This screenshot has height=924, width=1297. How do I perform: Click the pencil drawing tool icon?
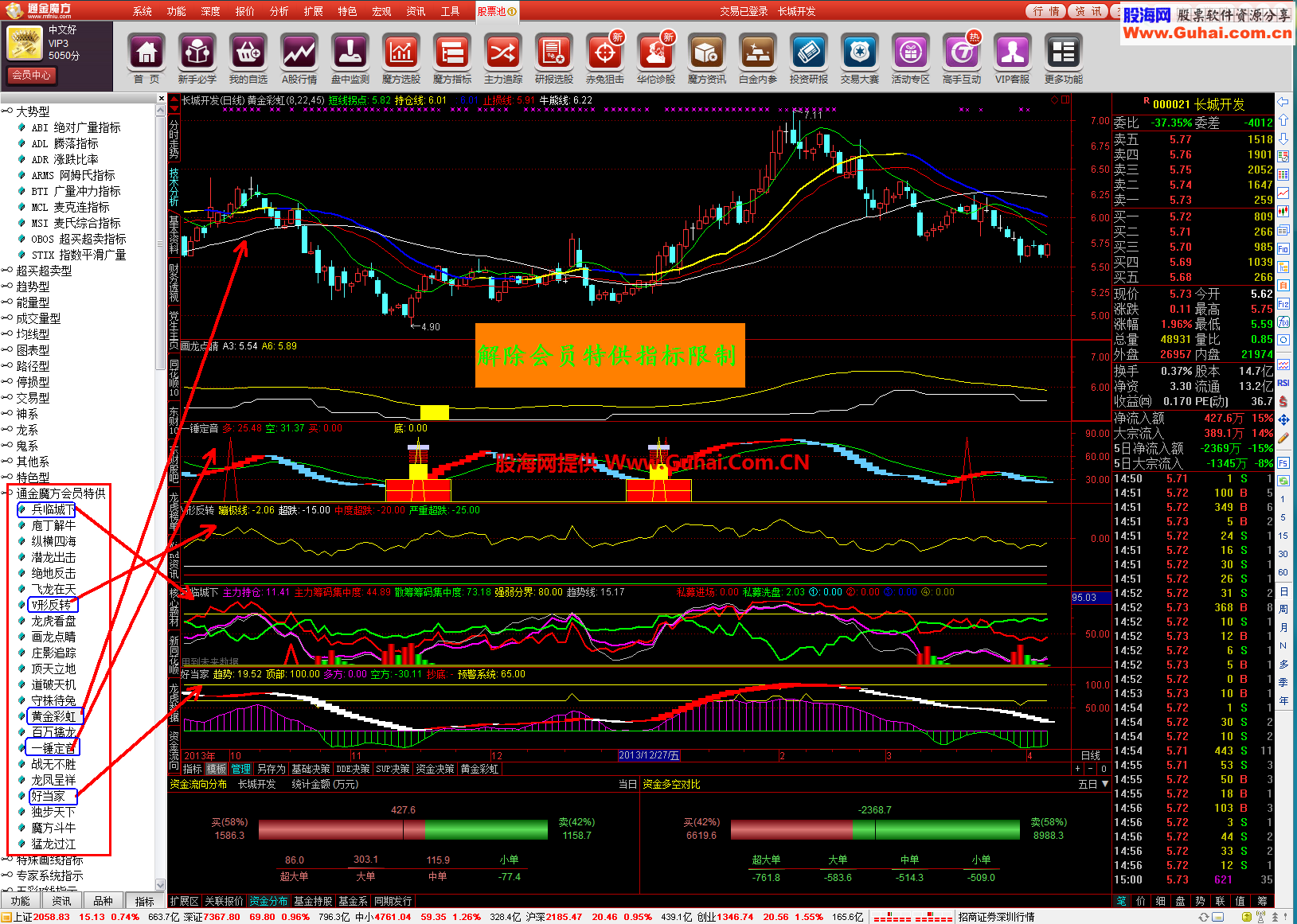click(1283, 438)
